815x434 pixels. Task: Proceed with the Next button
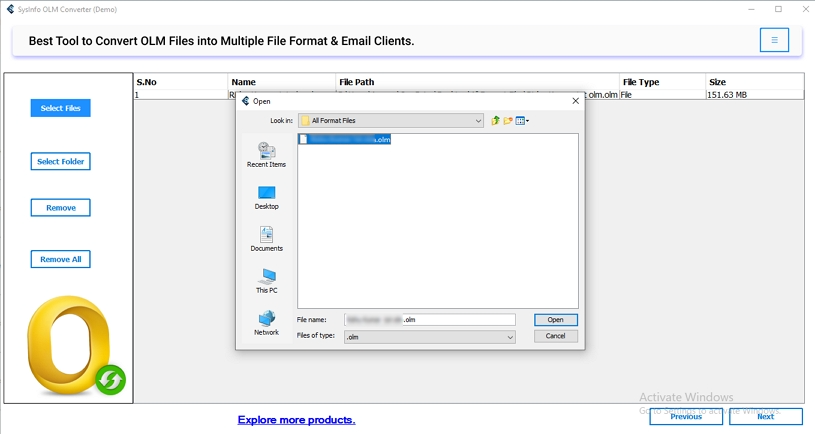point(766,416)
